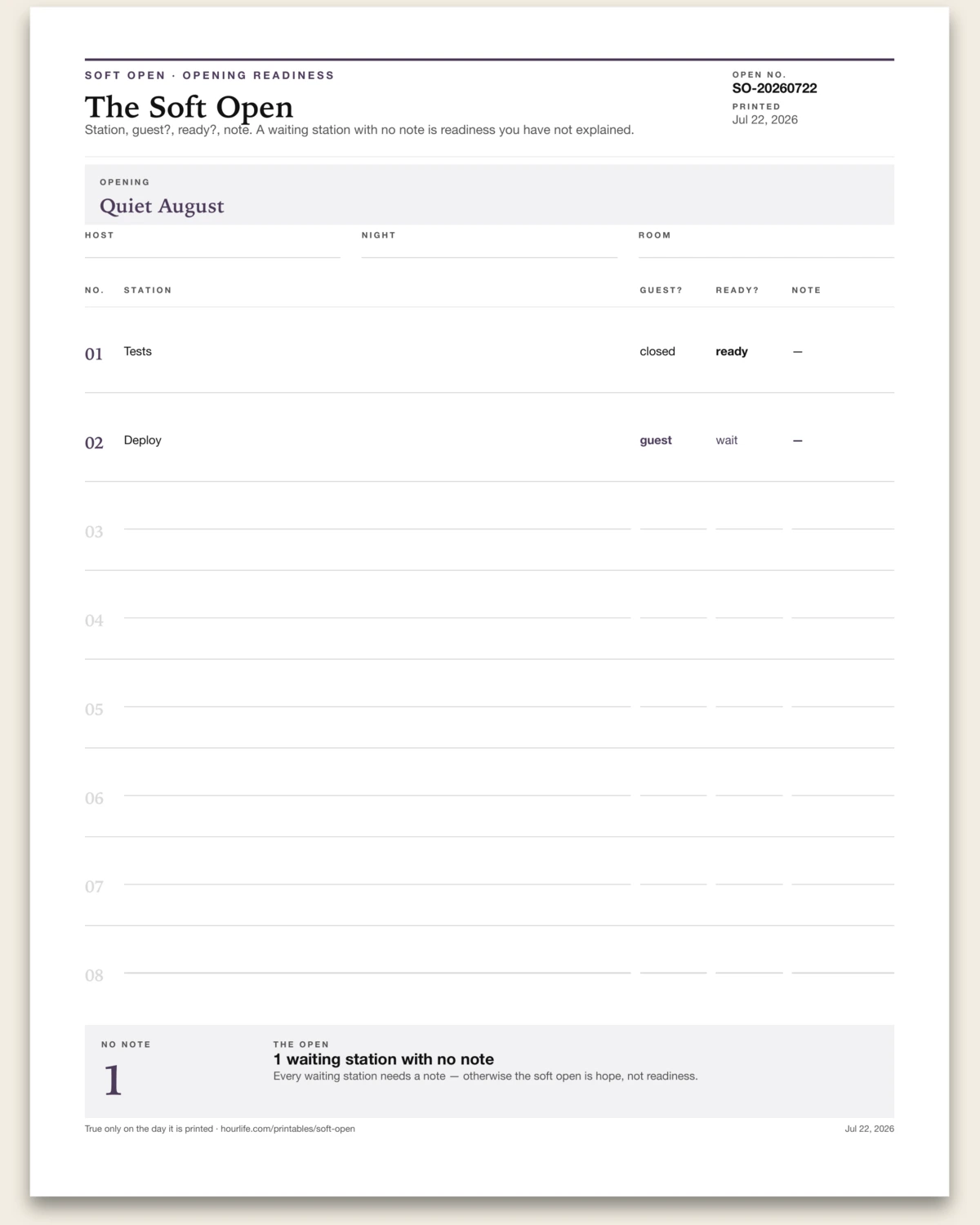Screen dimensions: 980x1225
Task: Select the Quiet August opening title
Action: click(x=162, y=206)
